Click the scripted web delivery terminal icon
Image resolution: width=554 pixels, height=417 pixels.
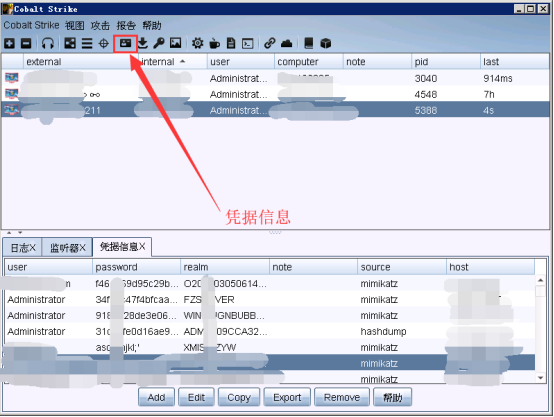[248, 43]
